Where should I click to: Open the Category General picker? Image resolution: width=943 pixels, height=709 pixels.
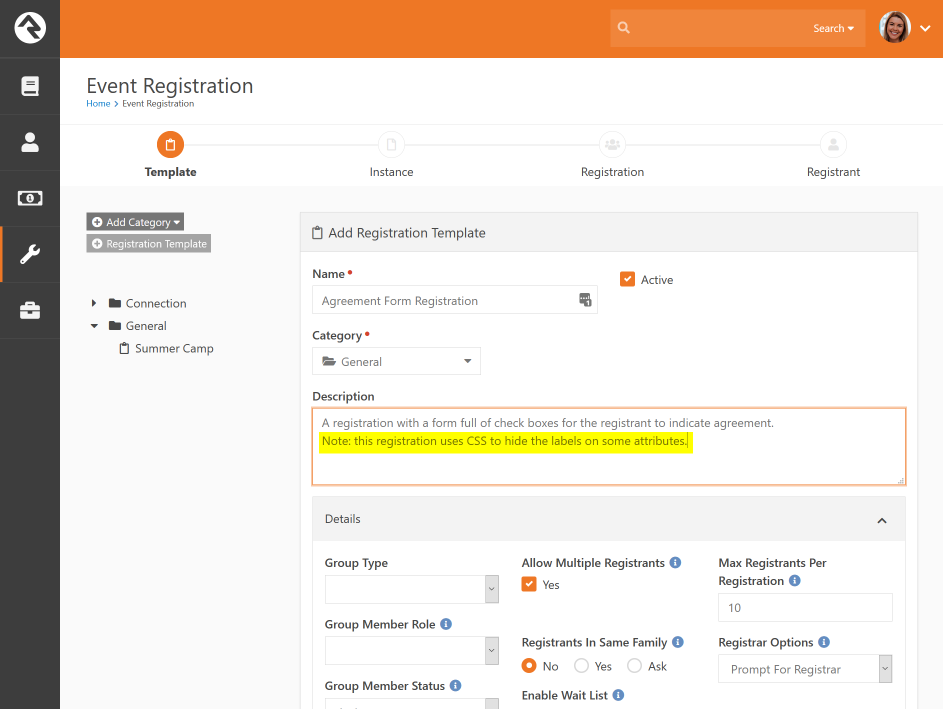[x=396, y=361]
